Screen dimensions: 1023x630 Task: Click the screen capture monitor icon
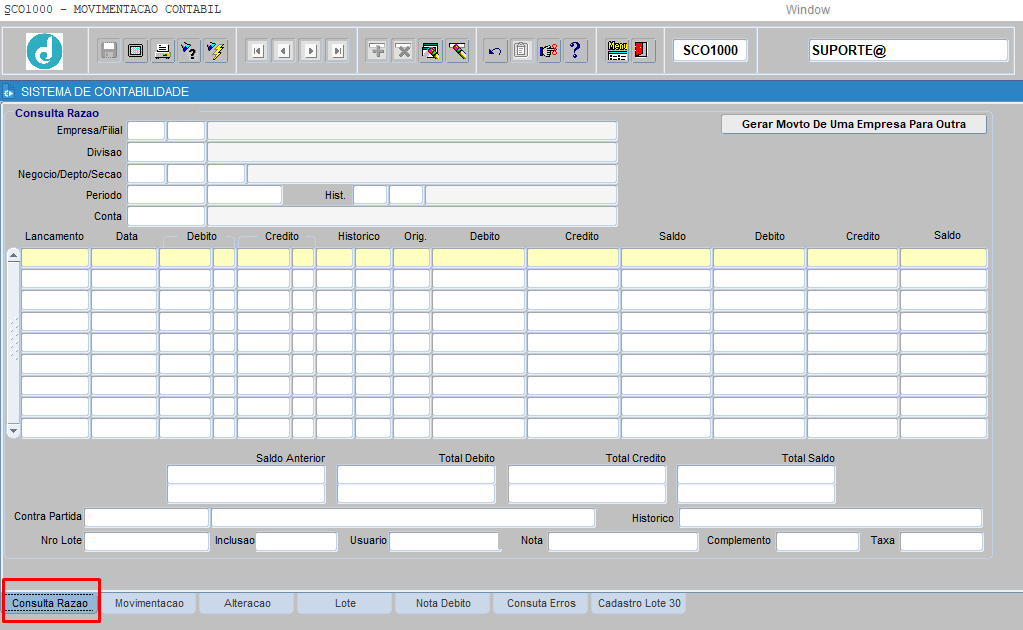coord(136,50)
